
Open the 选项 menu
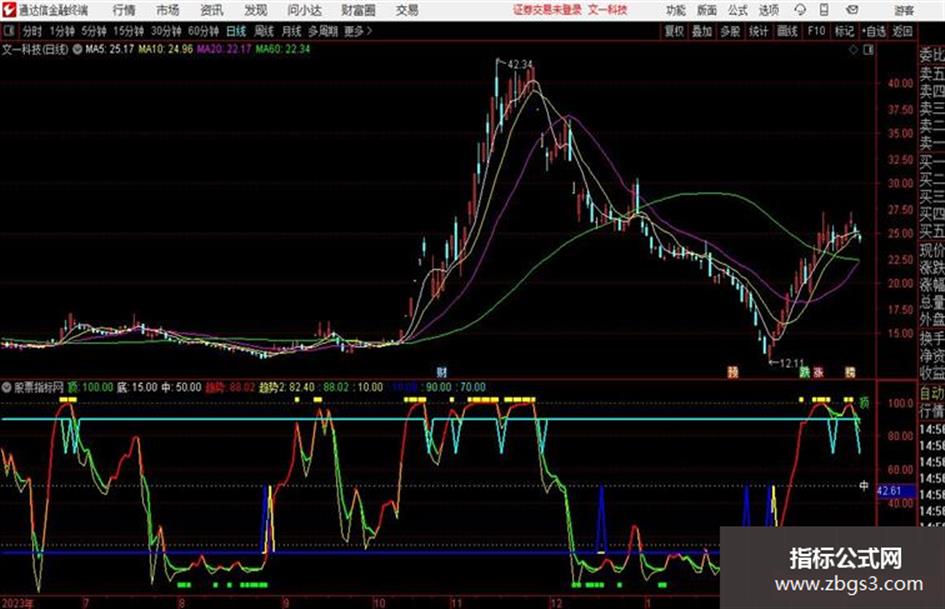pyautogui.click(x=768, y=10)
